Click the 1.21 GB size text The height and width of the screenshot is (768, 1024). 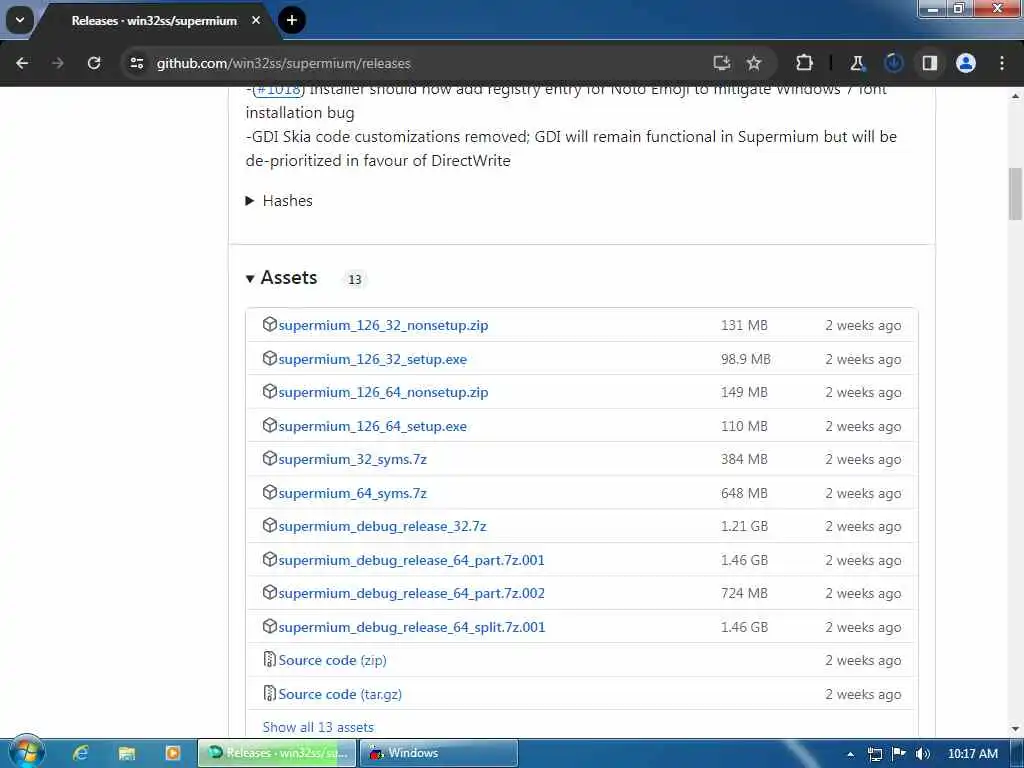[x=744, y=526]
